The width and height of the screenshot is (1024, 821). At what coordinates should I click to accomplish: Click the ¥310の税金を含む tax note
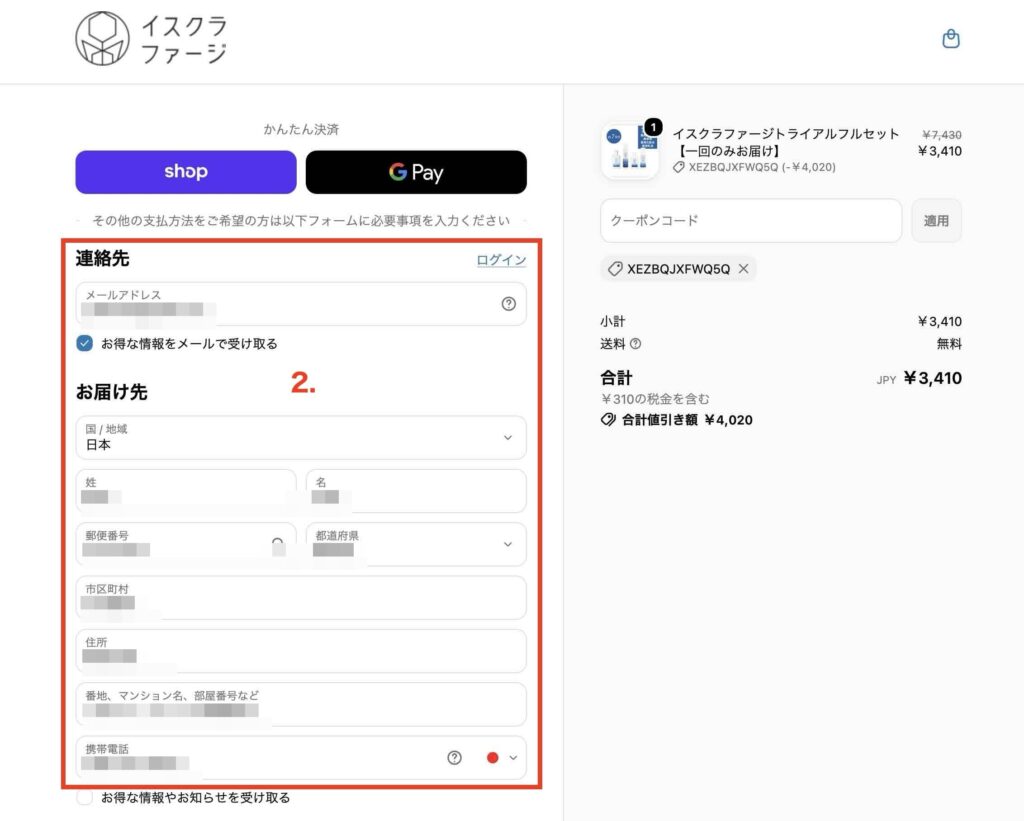tap(655, 398)
